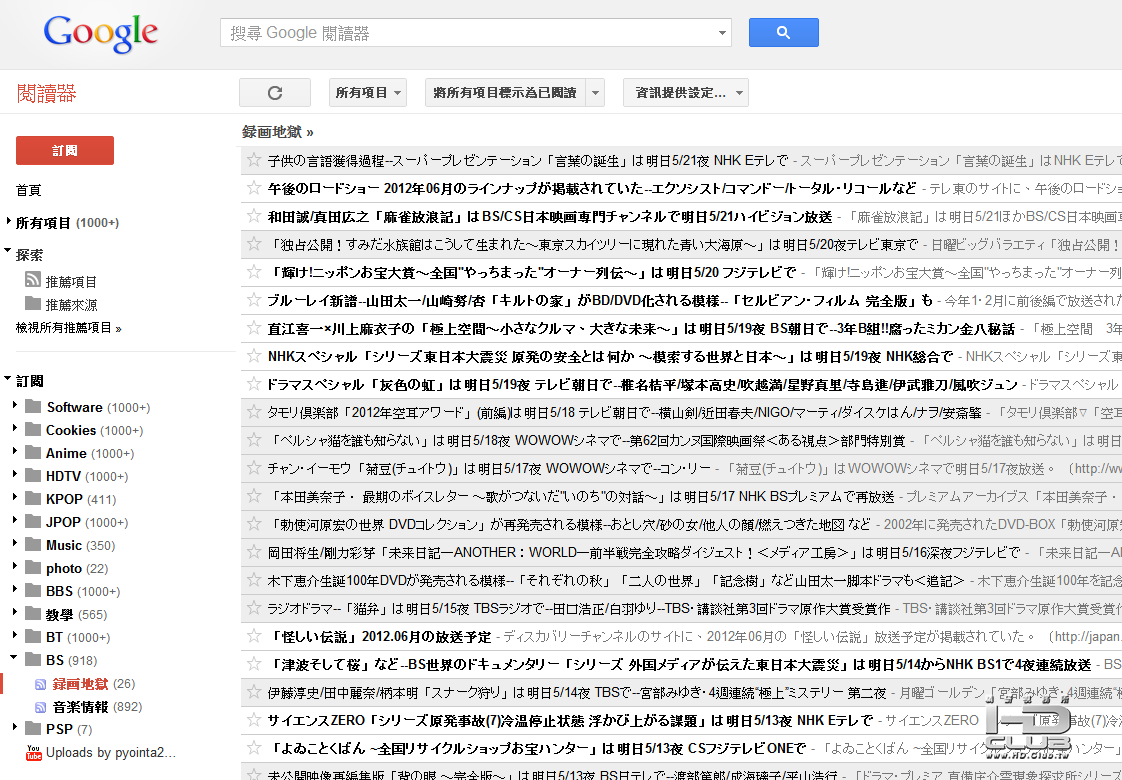Click the Software folder icon
Image resolution: width=1122 pixels, height=780 pixels.
pos(33,406)
